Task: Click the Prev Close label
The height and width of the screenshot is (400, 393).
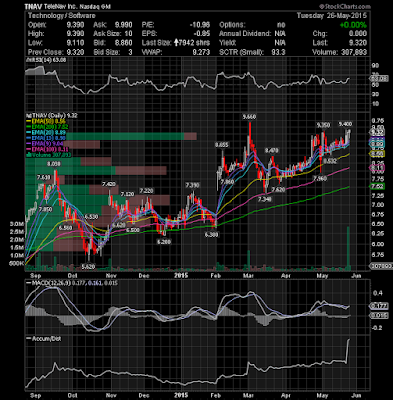Action: click(x=46, y=52)
